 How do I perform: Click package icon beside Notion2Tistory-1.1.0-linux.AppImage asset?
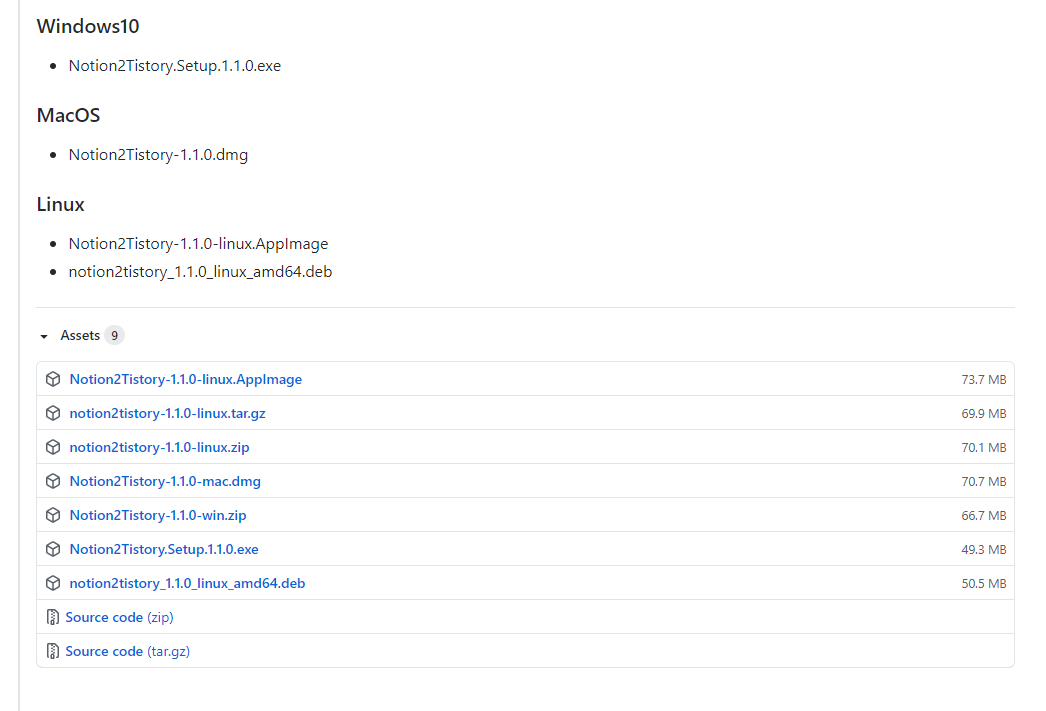tap(53, 380)
